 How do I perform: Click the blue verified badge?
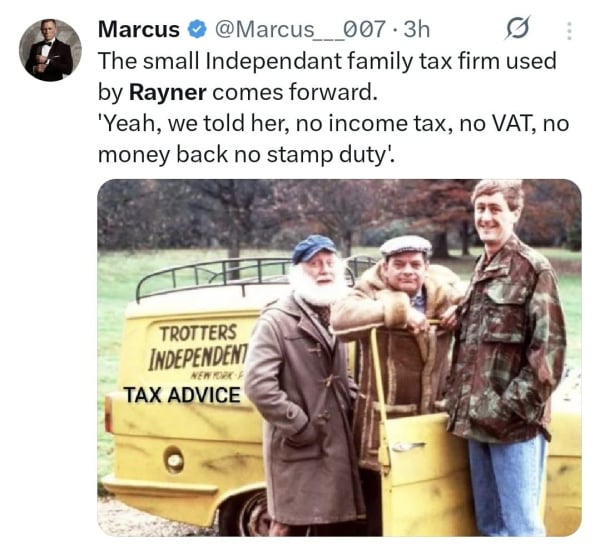(197, 29)
